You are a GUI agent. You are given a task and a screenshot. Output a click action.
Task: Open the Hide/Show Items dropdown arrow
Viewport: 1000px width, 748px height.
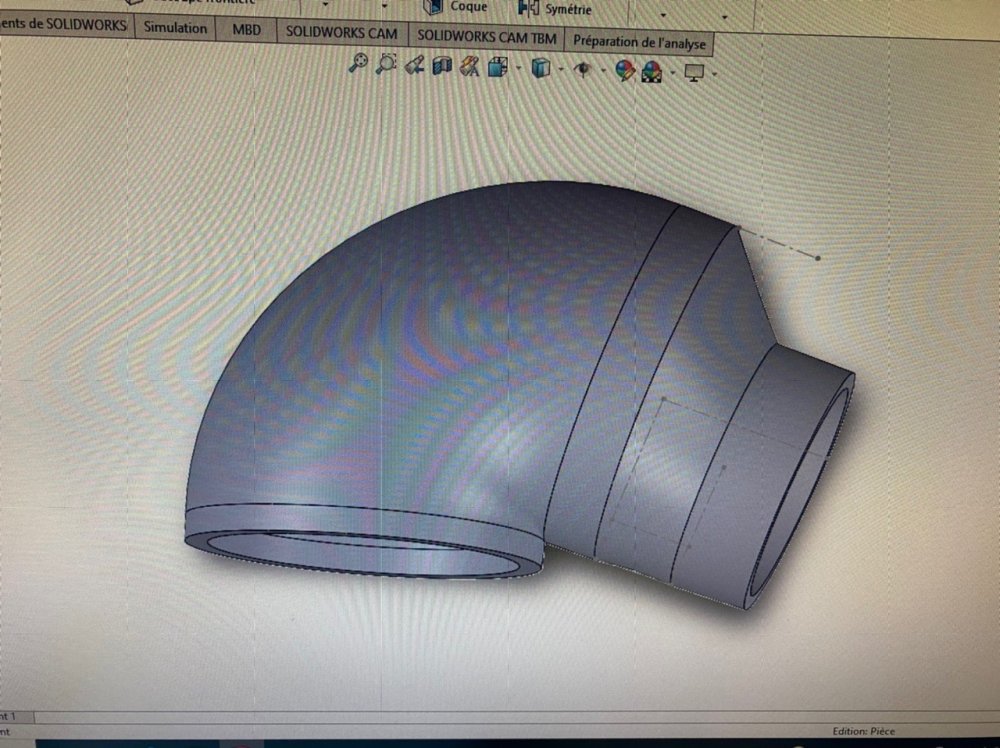(603, 70)
